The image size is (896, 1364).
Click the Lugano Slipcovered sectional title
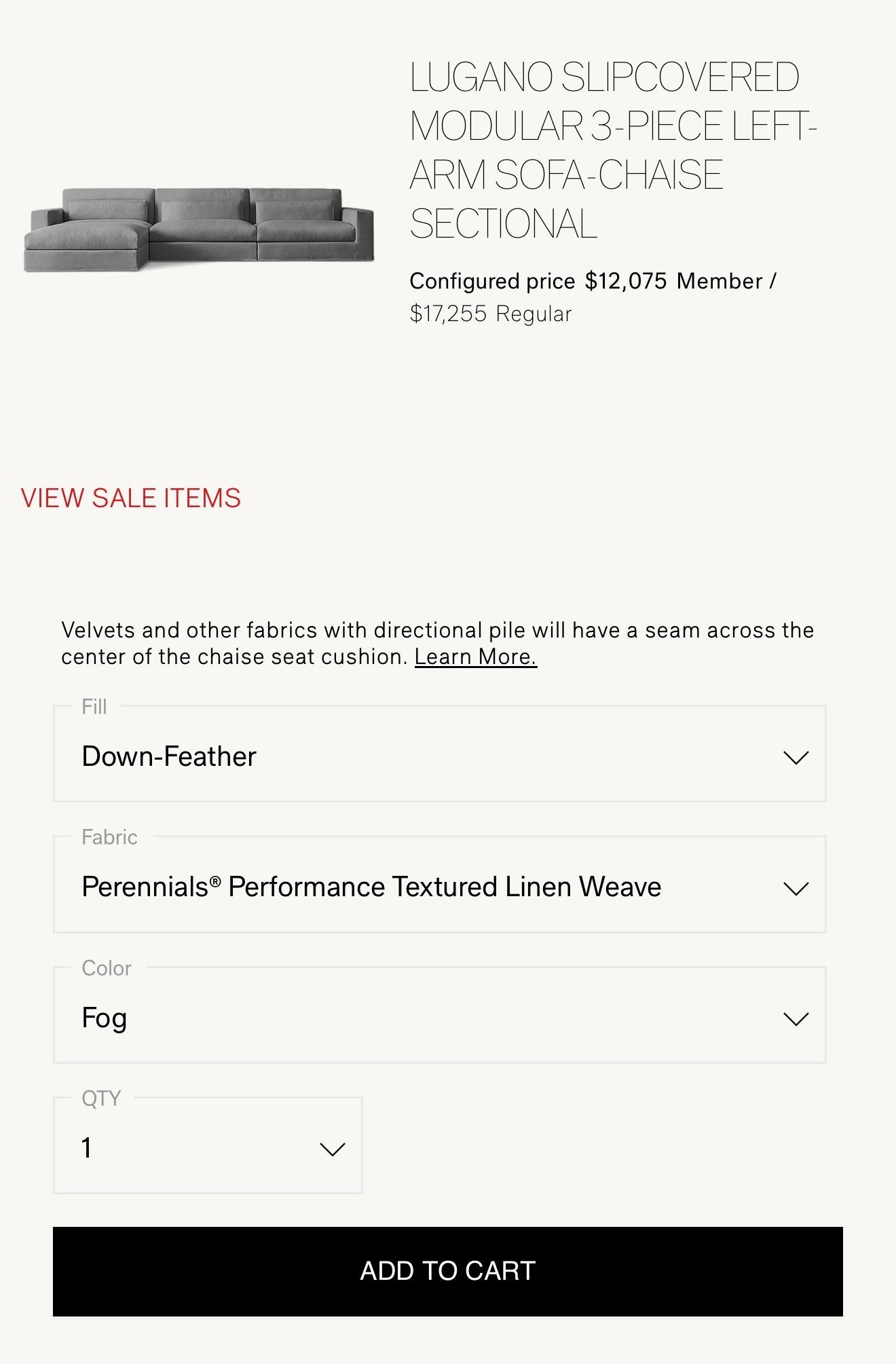click(611, 151)
